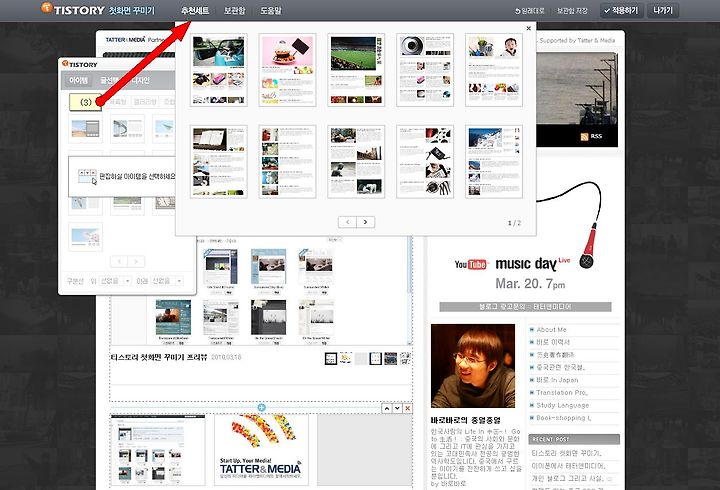
Task: Switch to the 디자인 tab in Tistory panel
Action: (140, 80)
